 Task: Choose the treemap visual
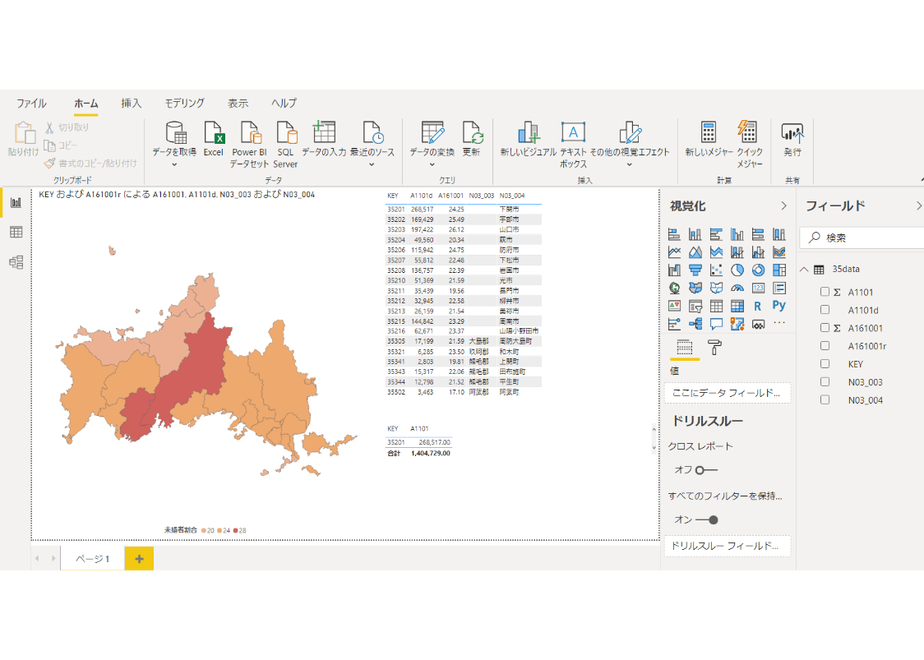[779, 270]
